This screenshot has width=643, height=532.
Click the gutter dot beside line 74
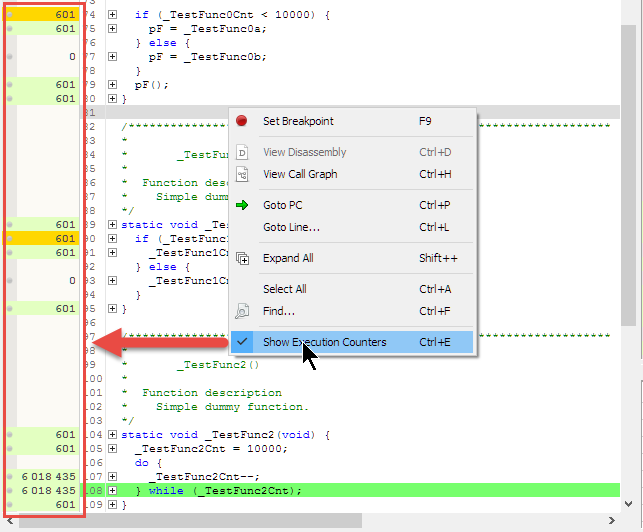pyautogui.click(x=9, y=15)
